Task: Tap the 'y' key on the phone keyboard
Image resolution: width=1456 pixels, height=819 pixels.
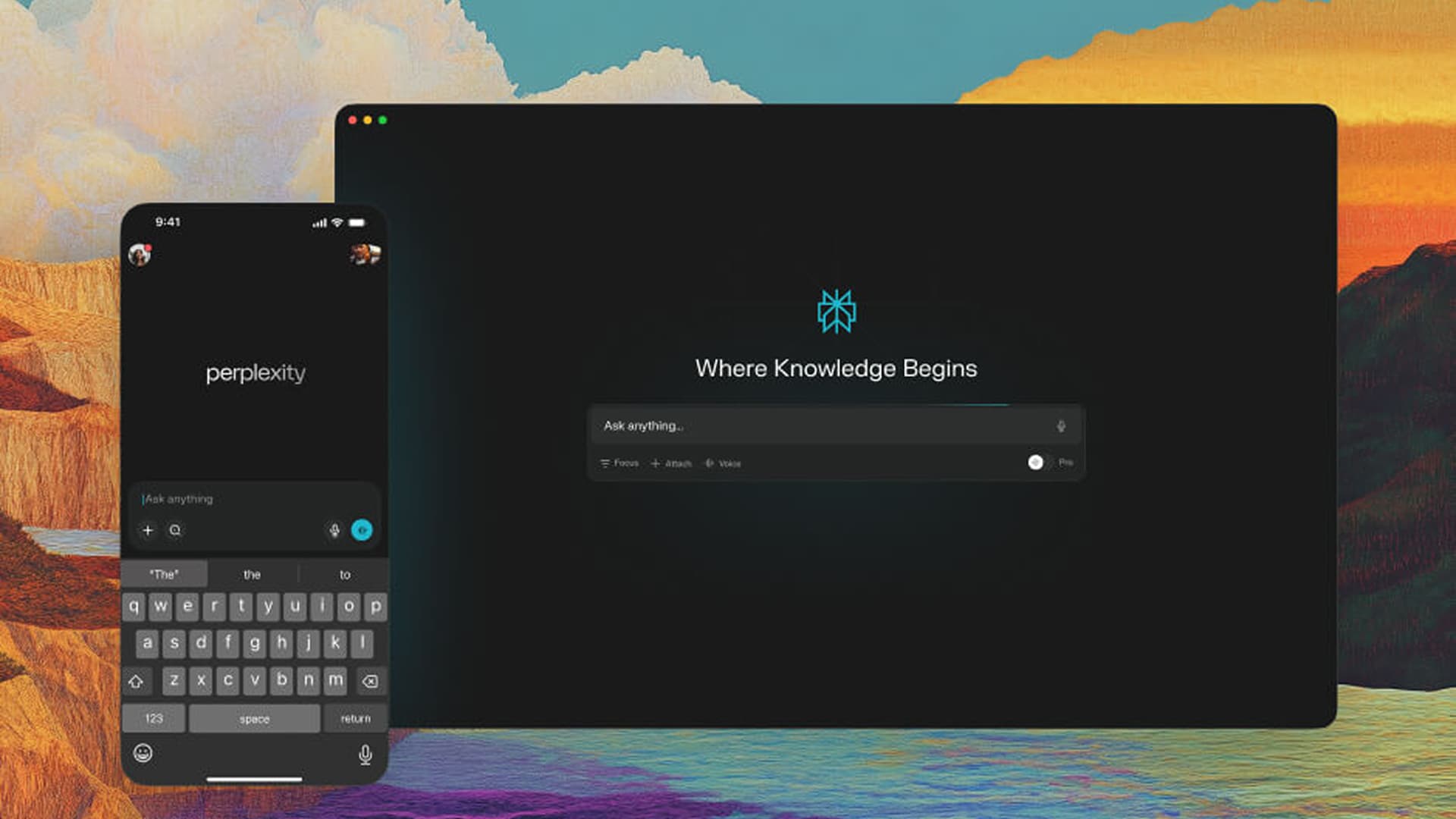Action: click(268, 607)
